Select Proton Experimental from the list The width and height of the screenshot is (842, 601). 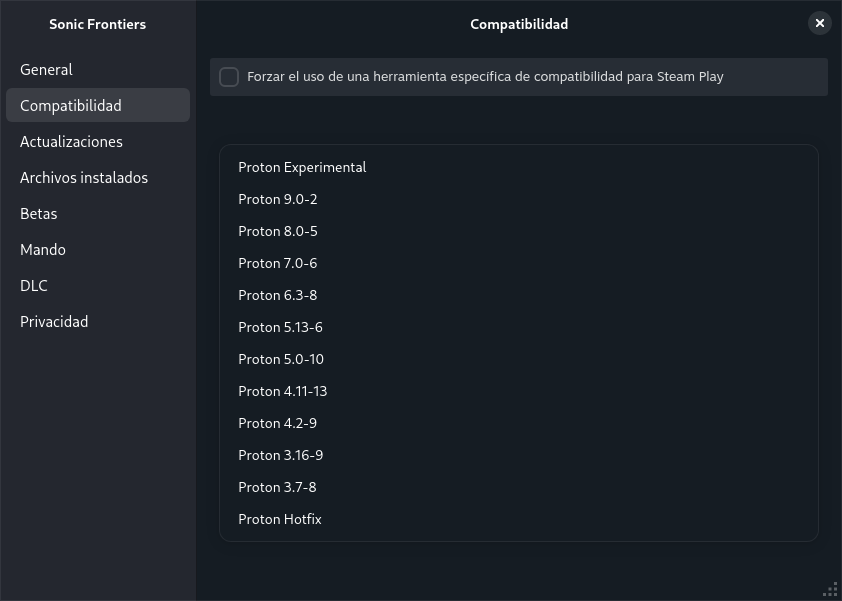pyautogui.click(x=302, y=167)
